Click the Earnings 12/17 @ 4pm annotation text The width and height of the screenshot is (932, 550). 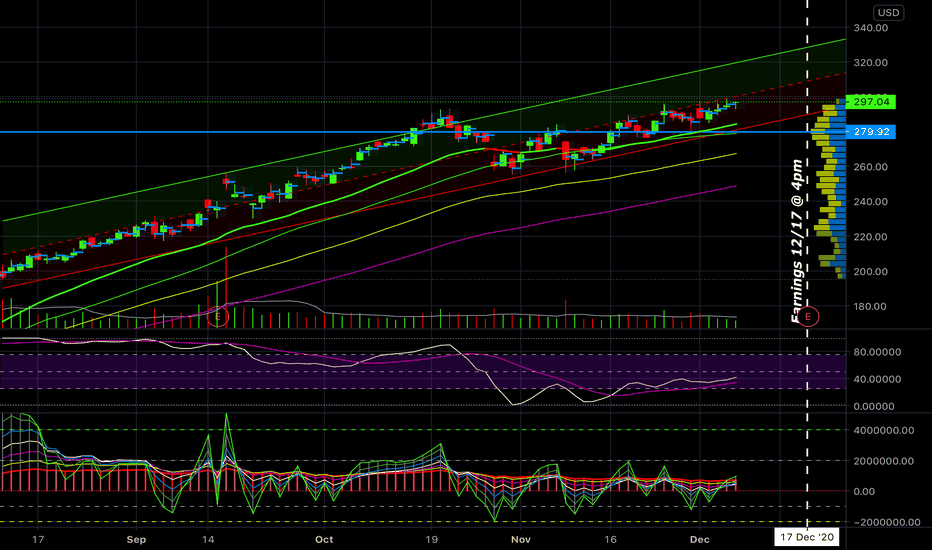point(796,241)
